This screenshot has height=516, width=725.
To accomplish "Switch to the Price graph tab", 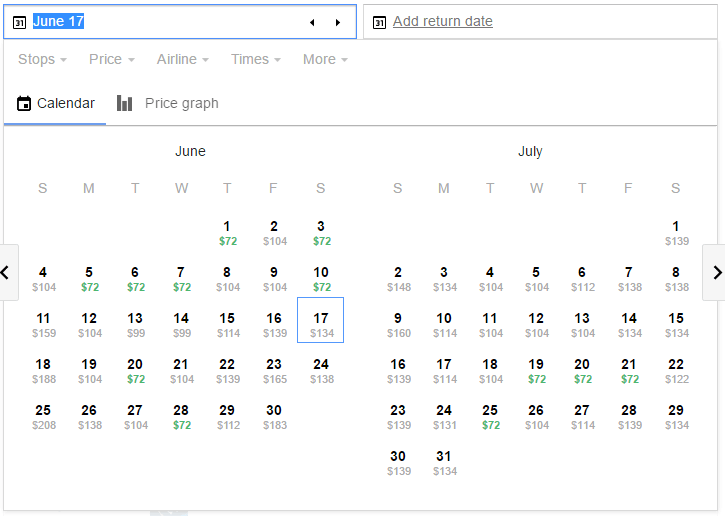I will tap(181, 103).
